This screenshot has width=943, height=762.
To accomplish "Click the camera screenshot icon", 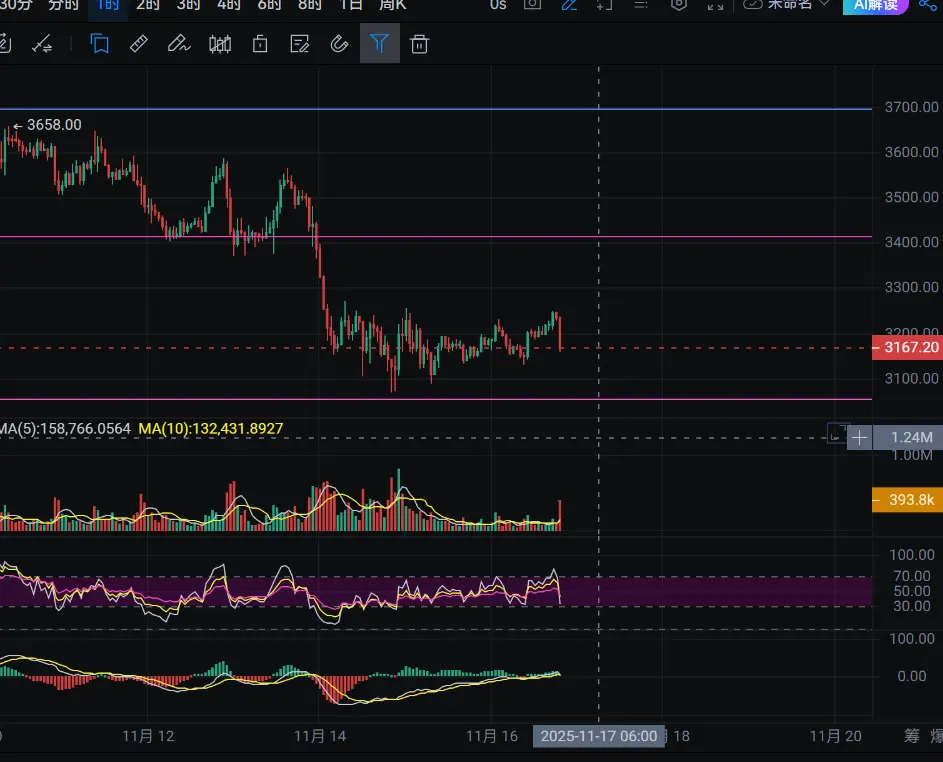I will [532, 5].
